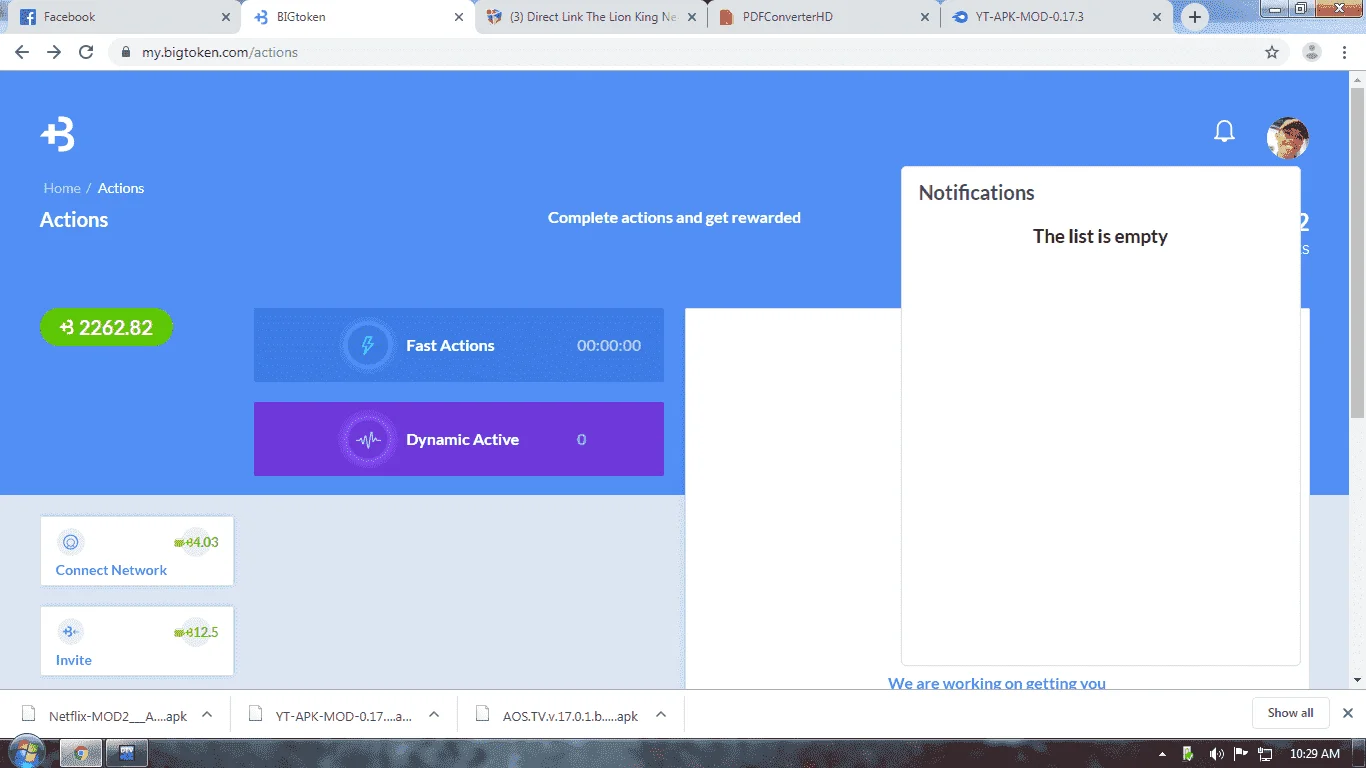The height and width of the screenshot is (768, 1366).
Task: Show hidden system tray icons
Action: click(x=1162, y=753)
